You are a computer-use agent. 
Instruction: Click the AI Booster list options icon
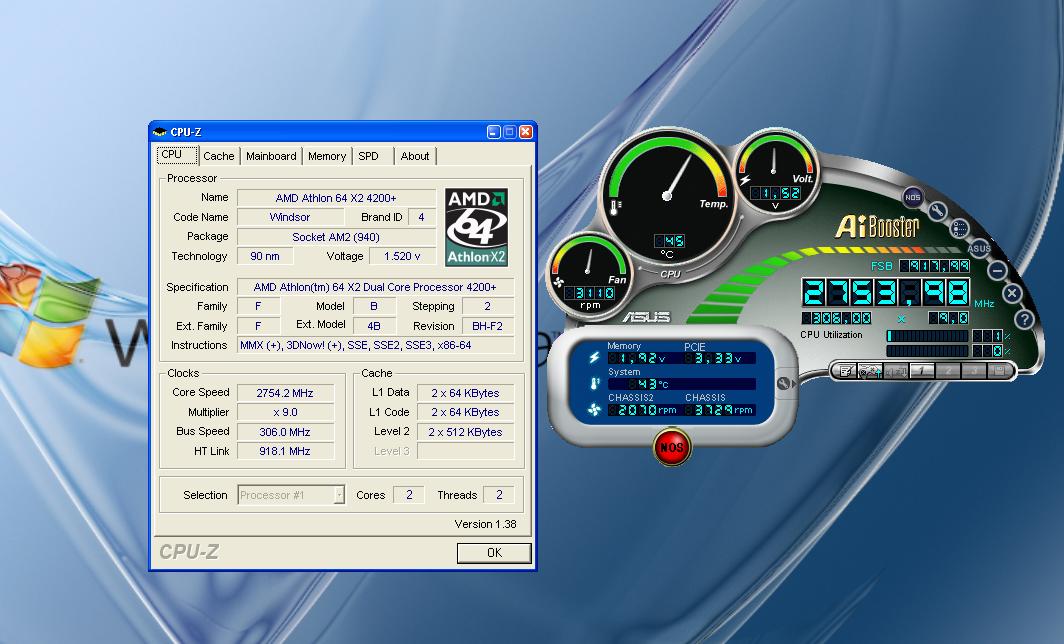[x=959, y=229]
